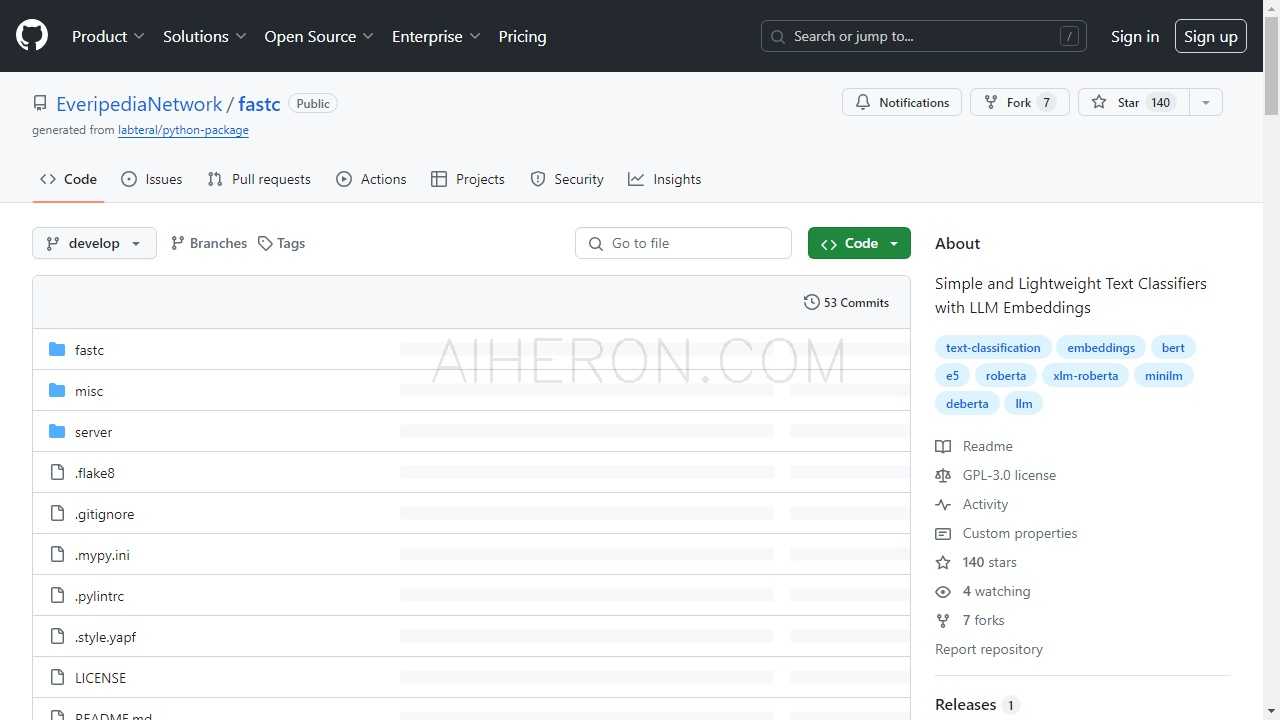Click the Sign up button
Image resolution: width=1280 pixels, height=720 pixels.
pyautogui.click(x=1210, y=37)
